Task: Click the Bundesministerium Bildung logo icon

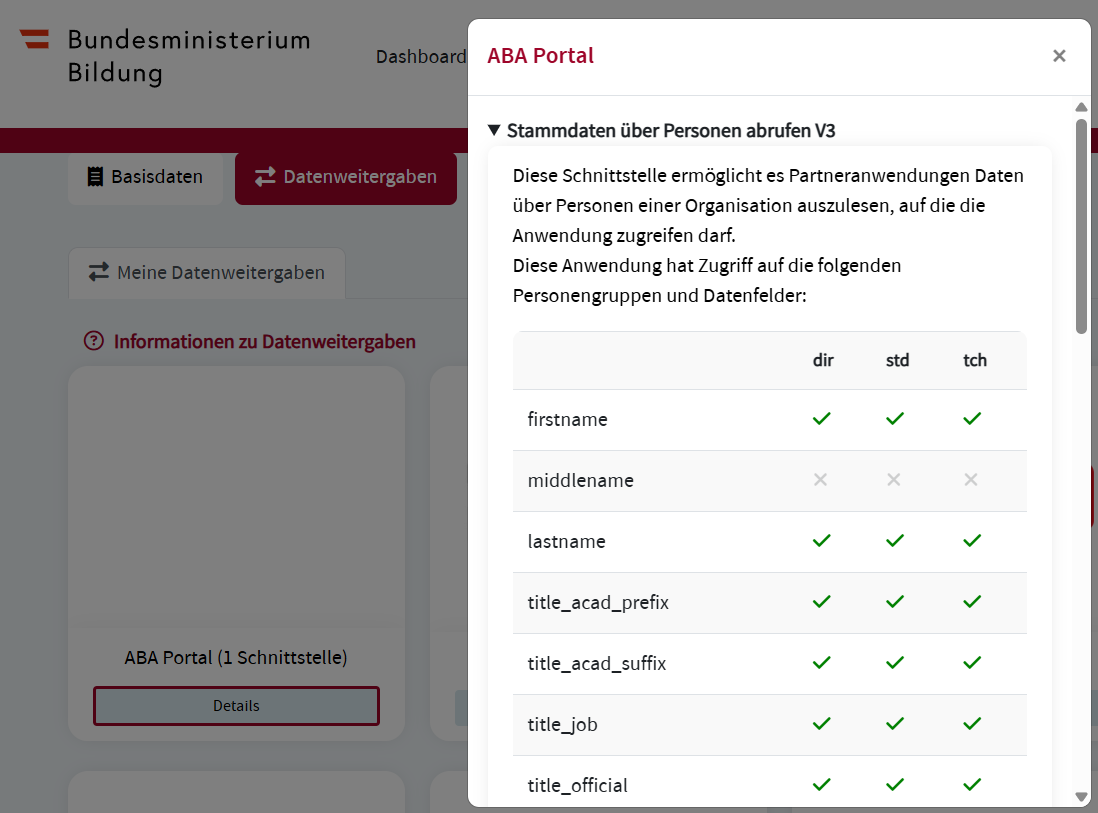Action: click(33, 39)
